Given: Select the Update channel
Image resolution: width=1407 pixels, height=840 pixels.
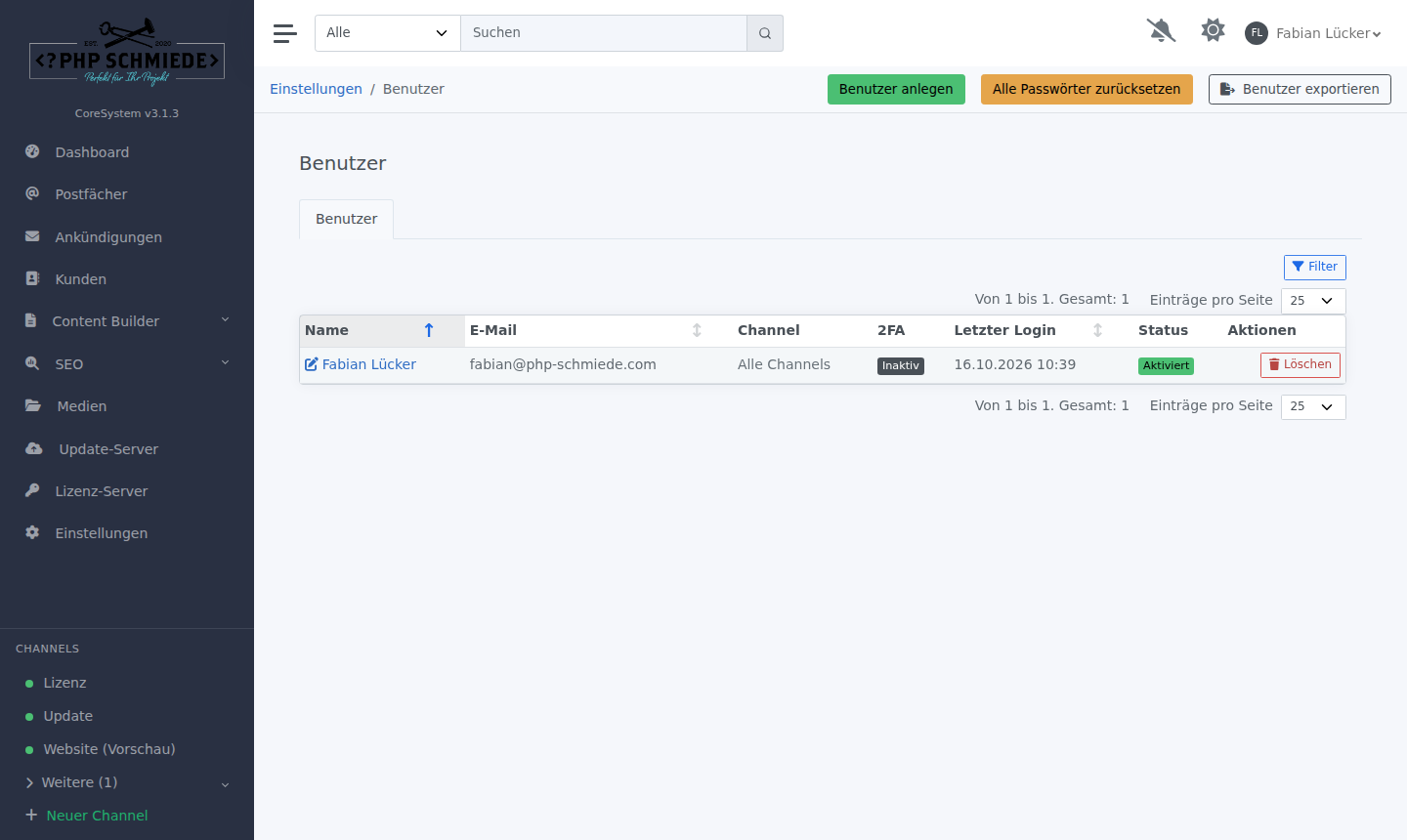Looking at the screenshot, I should point(67,716).
